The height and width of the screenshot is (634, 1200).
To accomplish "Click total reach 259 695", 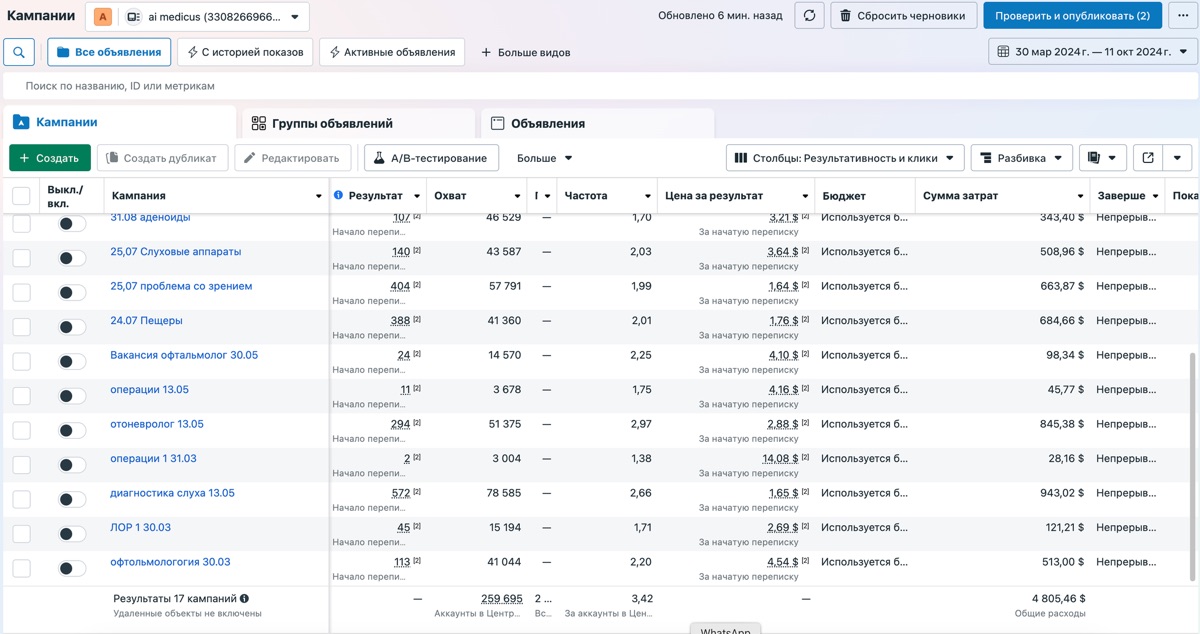I will [502, 599].
